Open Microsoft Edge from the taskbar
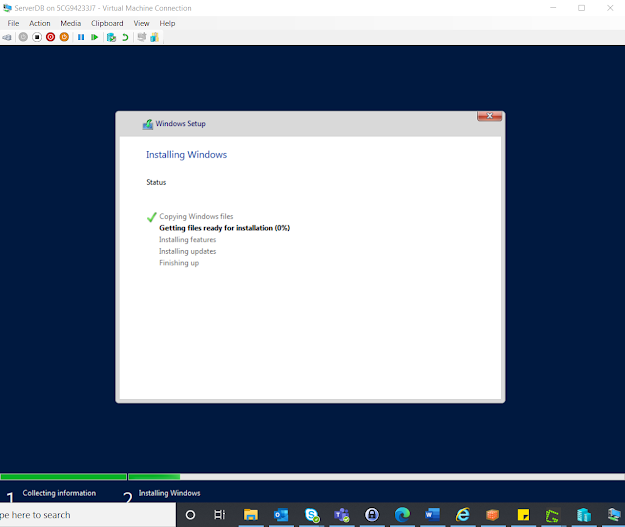The height and width of the screenshot is (527, 625). (x=402, y=515)
